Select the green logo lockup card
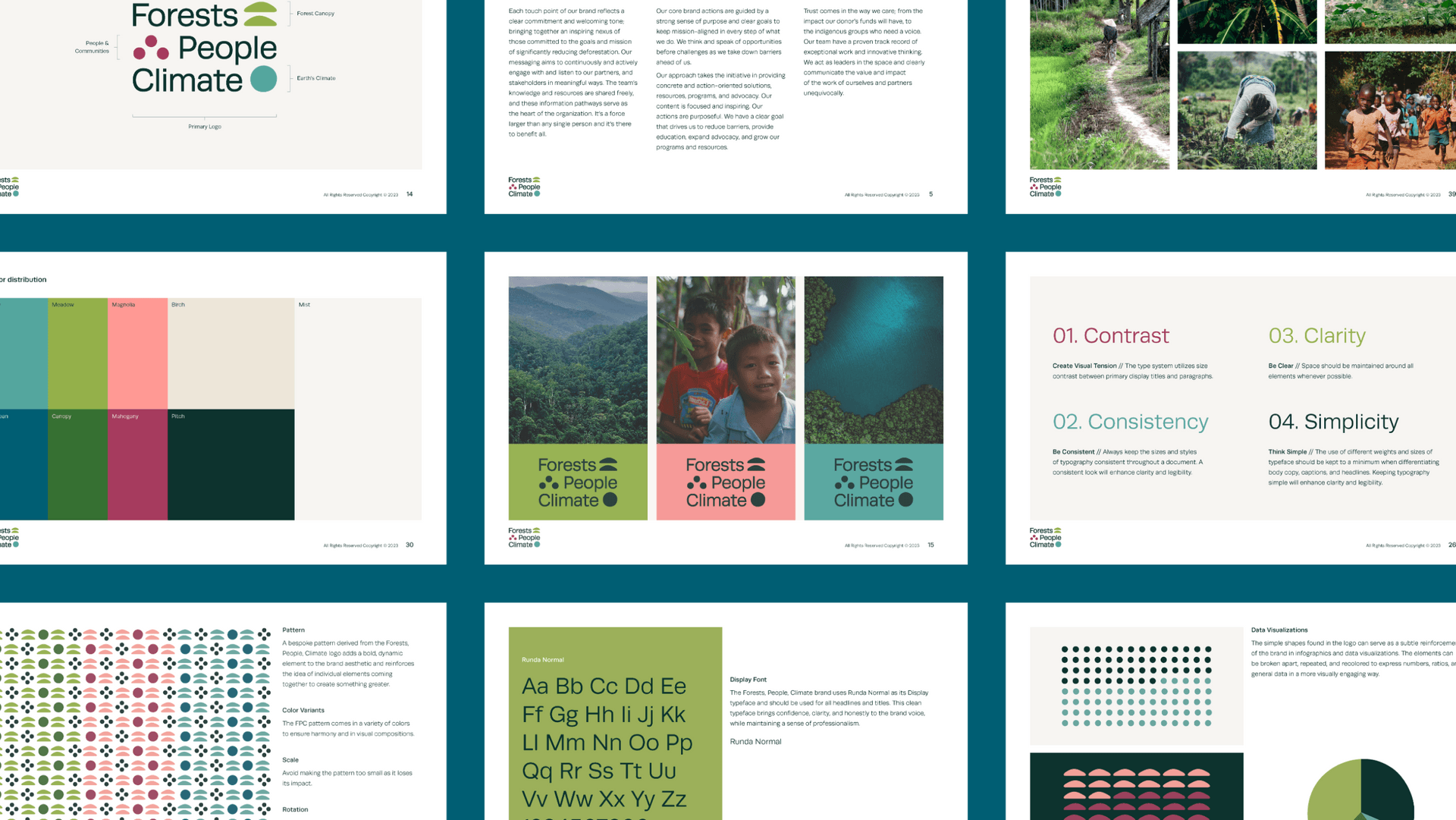Image resolution: width=1456 pixels, height=820 pixels. point(577,482)
